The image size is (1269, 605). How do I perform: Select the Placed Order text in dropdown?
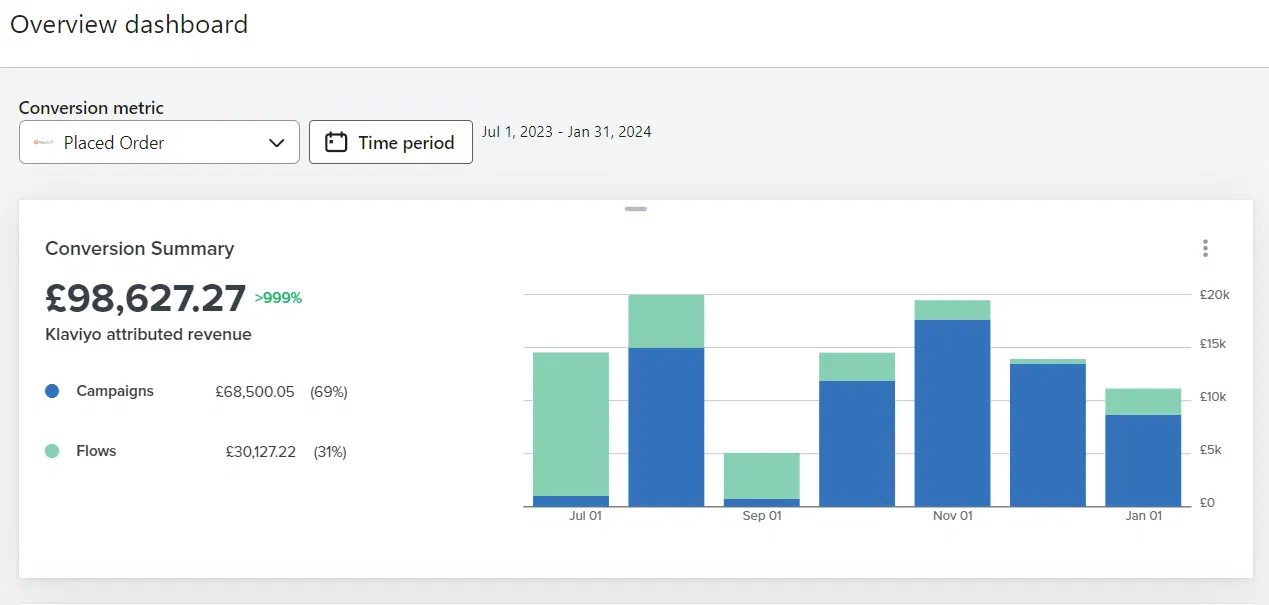[114, 143]
